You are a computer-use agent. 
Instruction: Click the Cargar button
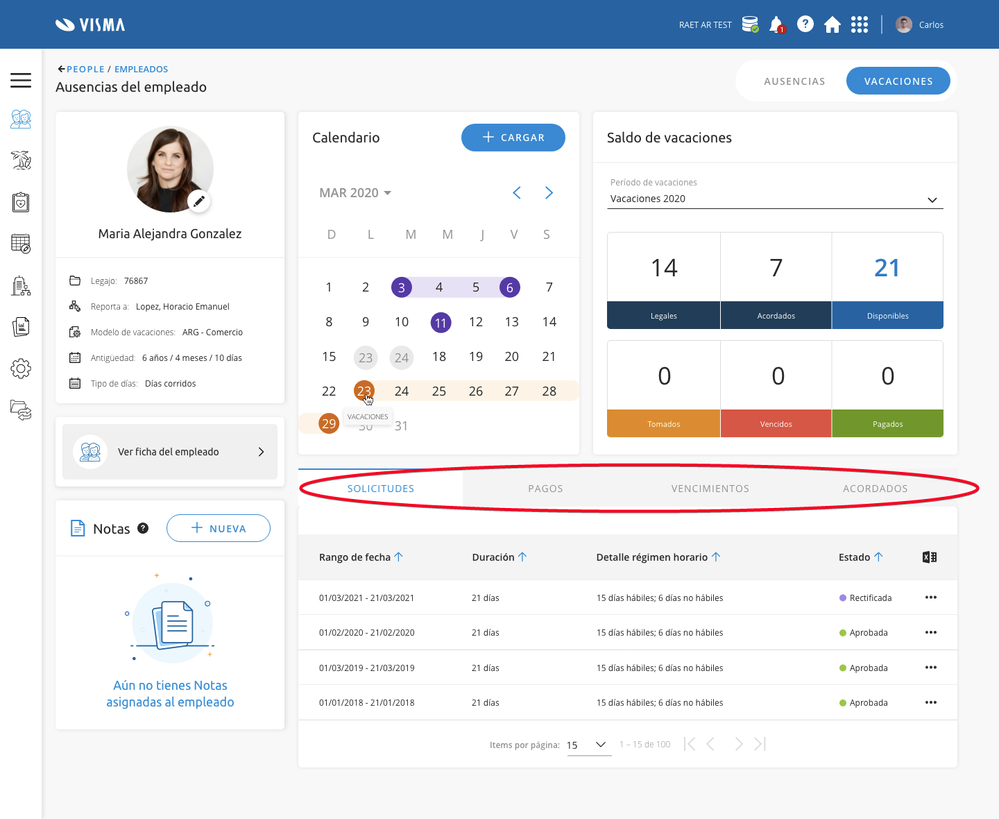(x=513, y=138)
